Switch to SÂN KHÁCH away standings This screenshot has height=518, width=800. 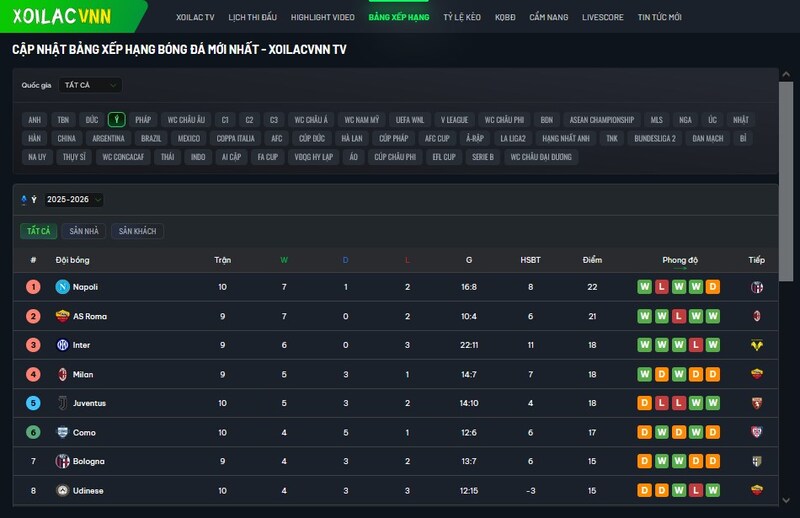138,231
